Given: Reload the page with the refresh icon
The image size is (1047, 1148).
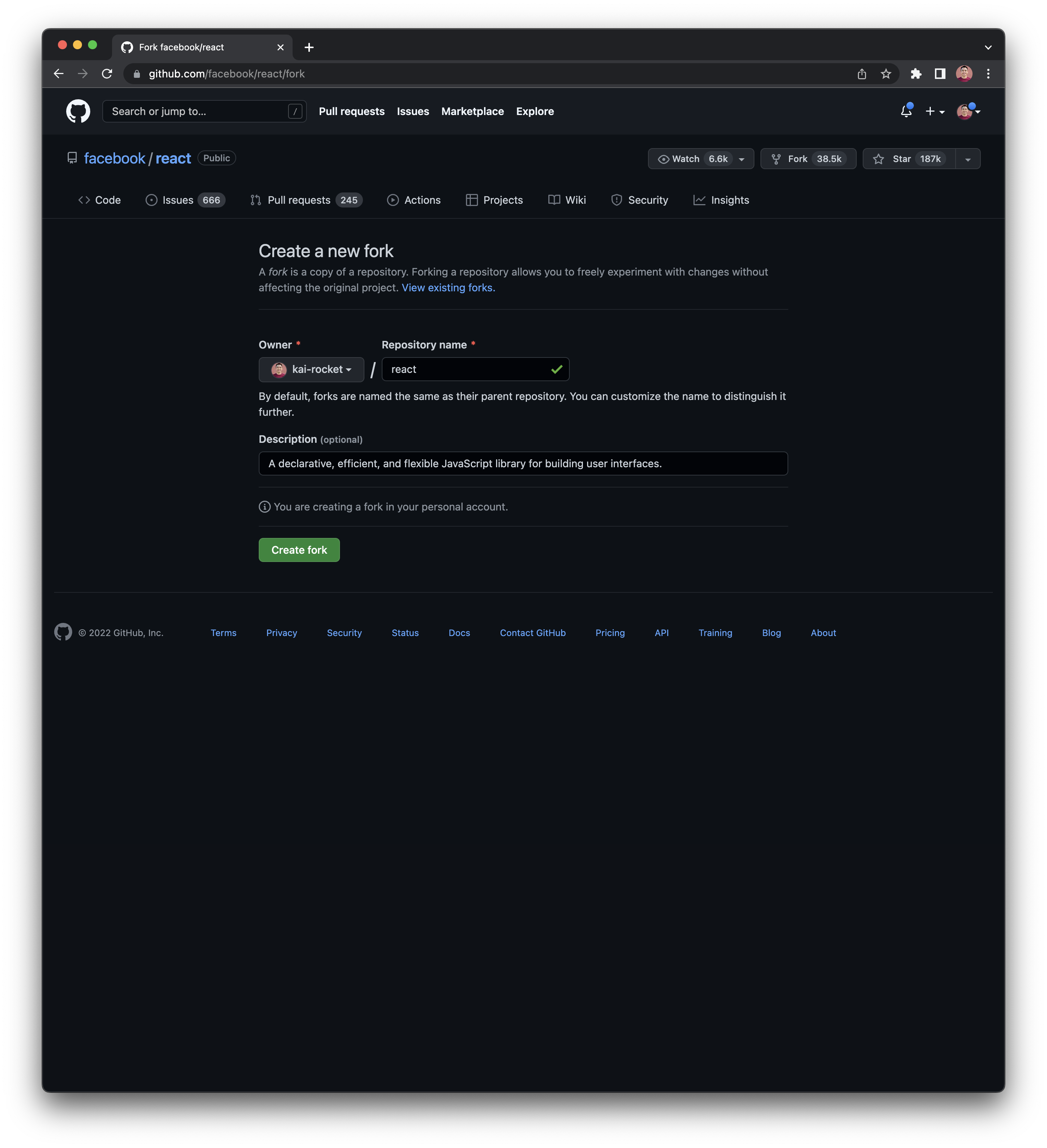Looking at the screenshot, I should 107,74.
